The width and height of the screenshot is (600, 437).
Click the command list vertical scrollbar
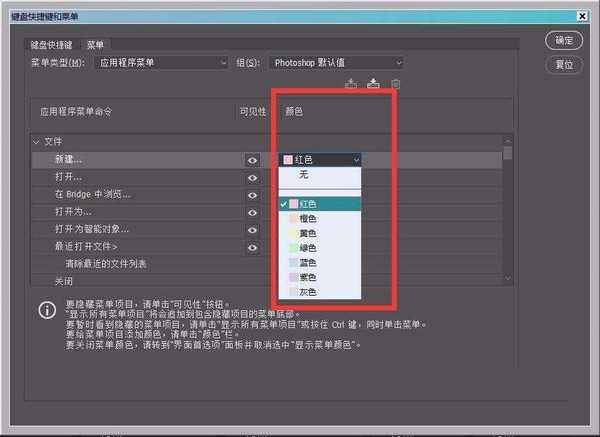click(508, 210)
